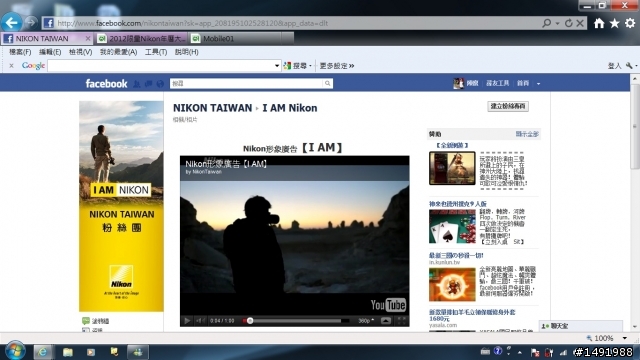The height and width of the screenshot is (360, 640).
Task: Click 登入 on the Google toolbar
Action: [614, 66]
